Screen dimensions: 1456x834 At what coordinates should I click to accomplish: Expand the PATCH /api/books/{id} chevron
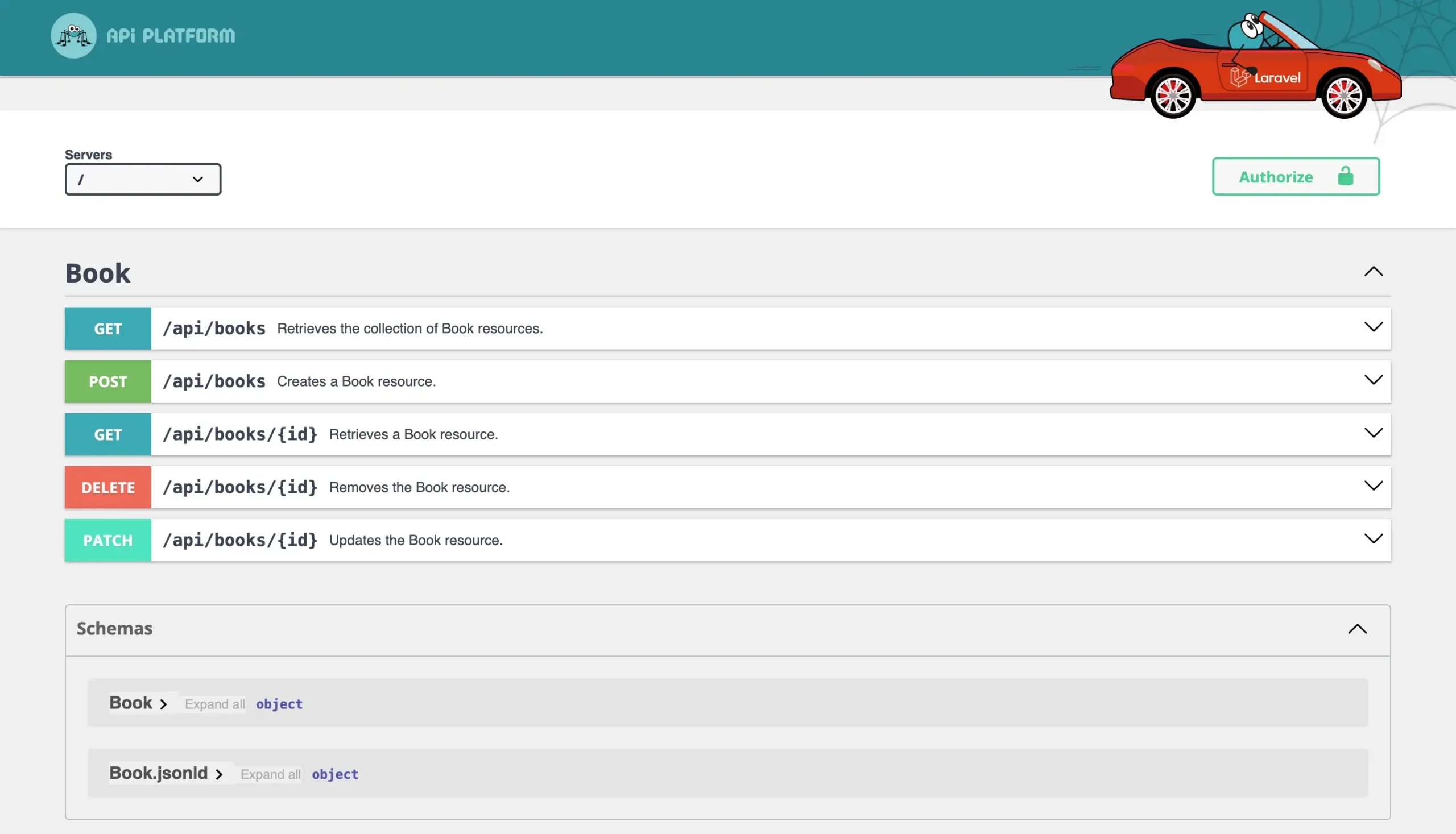1374,539
